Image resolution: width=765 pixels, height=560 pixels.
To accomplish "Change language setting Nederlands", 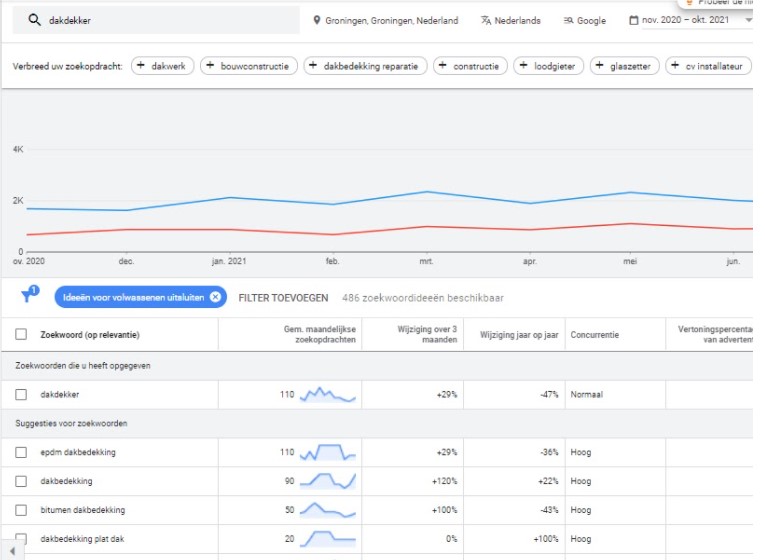I will pyautogui.click(x=517, y=20).
